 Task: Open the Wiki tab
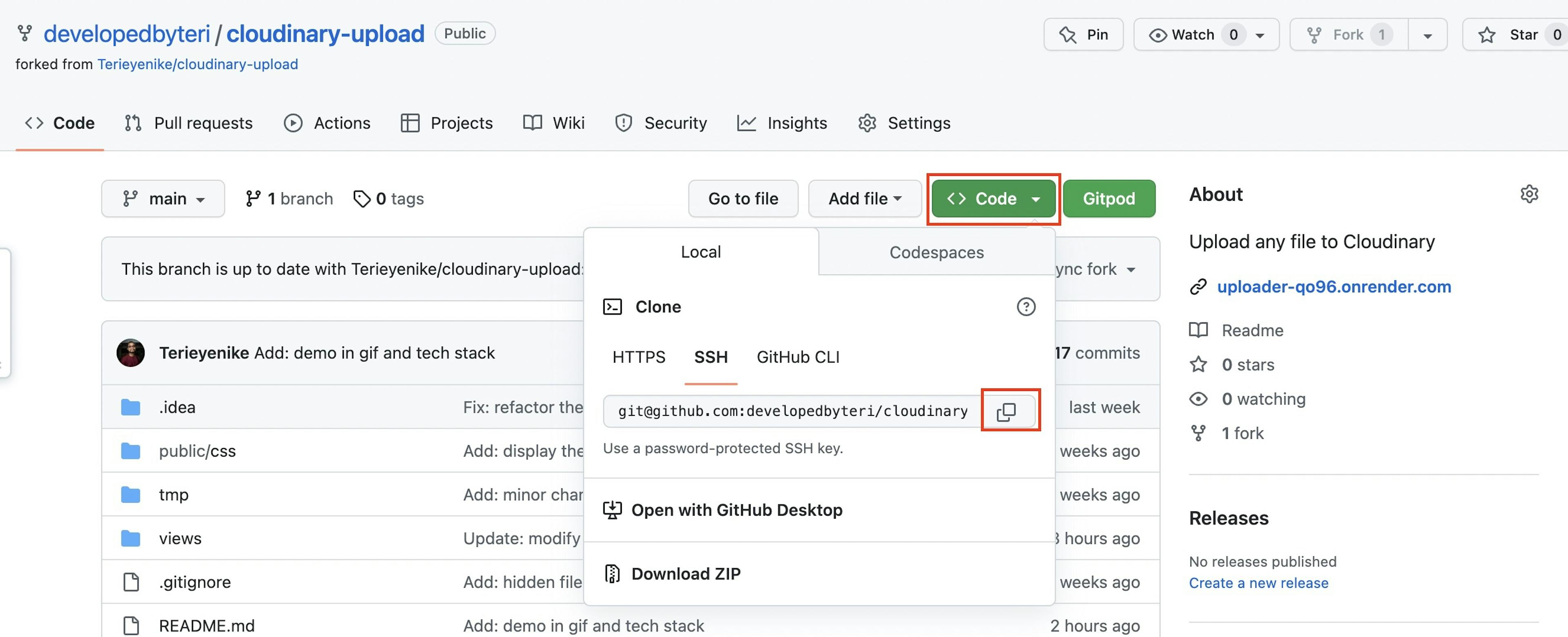point(553,123)
